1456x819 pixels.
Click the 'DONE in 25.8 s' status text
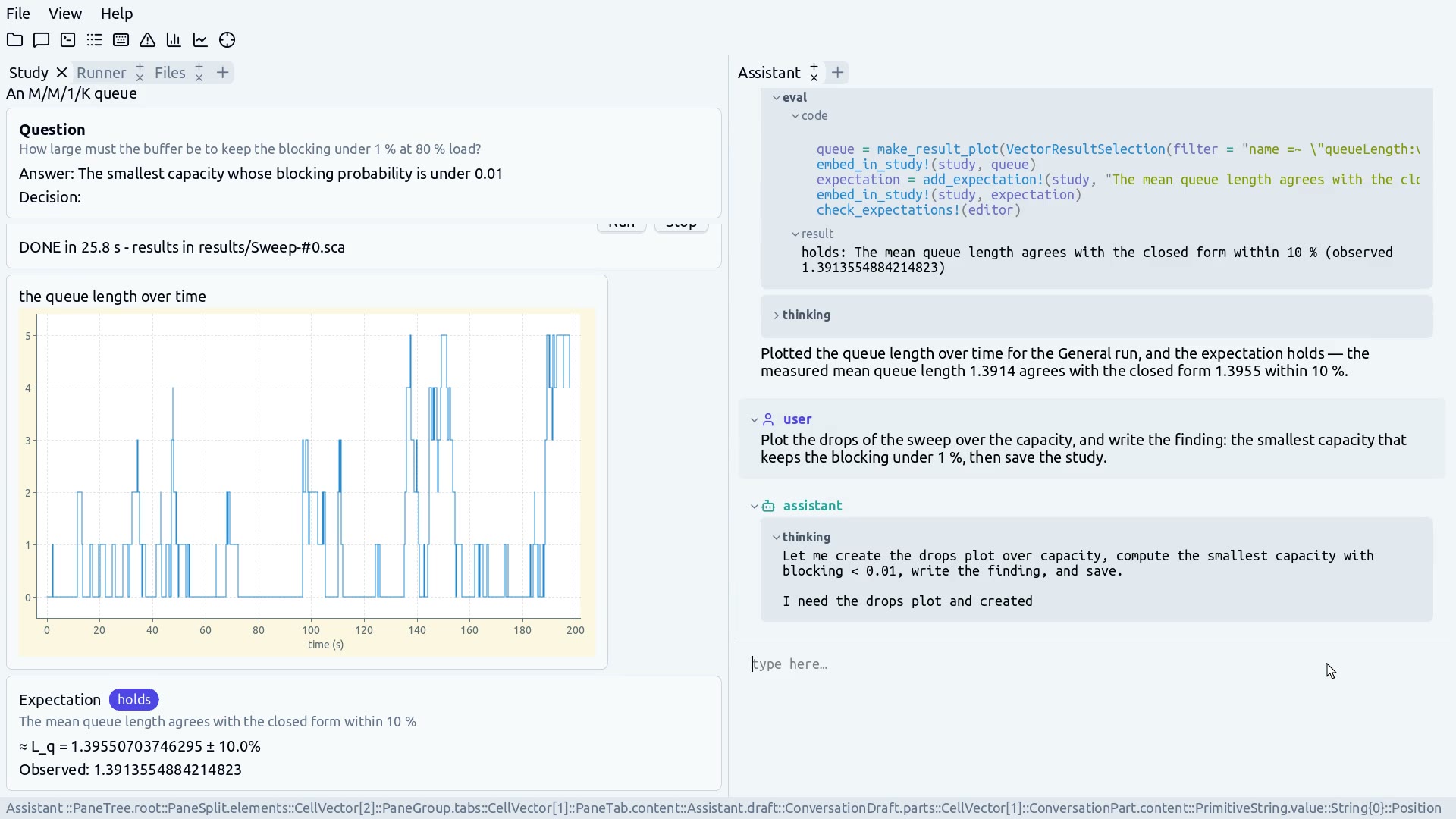(182, 247)
